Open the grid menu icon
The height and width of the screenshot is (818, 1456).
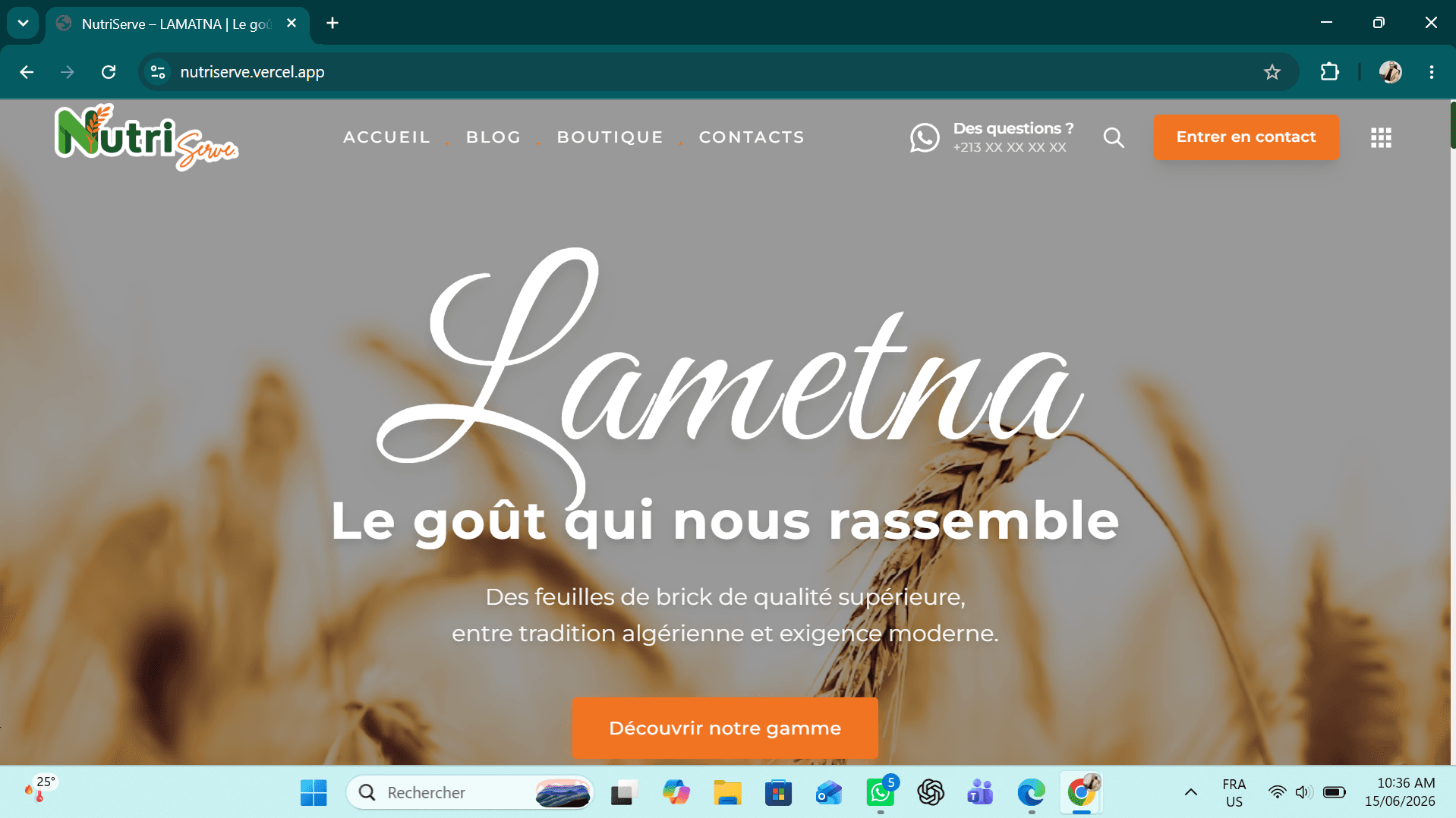tap(1381, 137)
